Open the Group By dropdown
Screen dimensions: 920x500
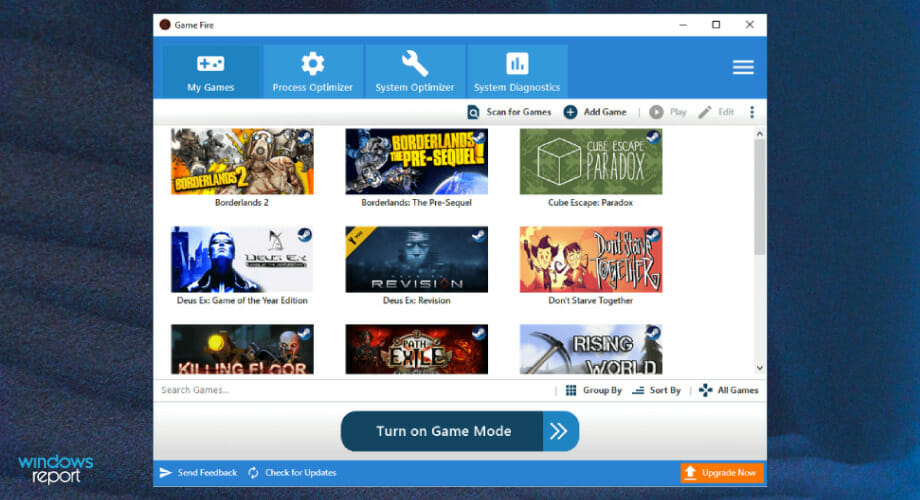[593, 390]
